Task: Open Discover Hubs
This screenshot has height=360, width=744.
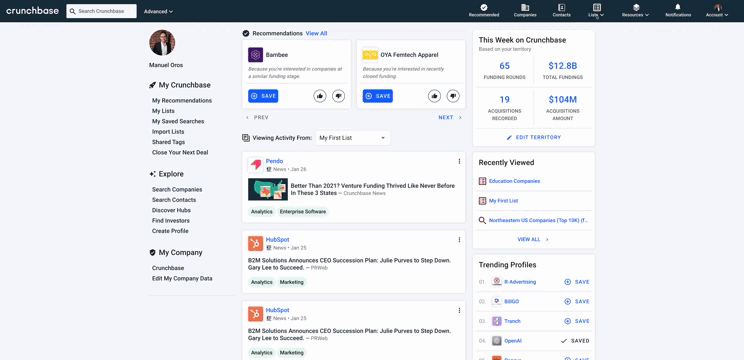Action: coord(171,210)
